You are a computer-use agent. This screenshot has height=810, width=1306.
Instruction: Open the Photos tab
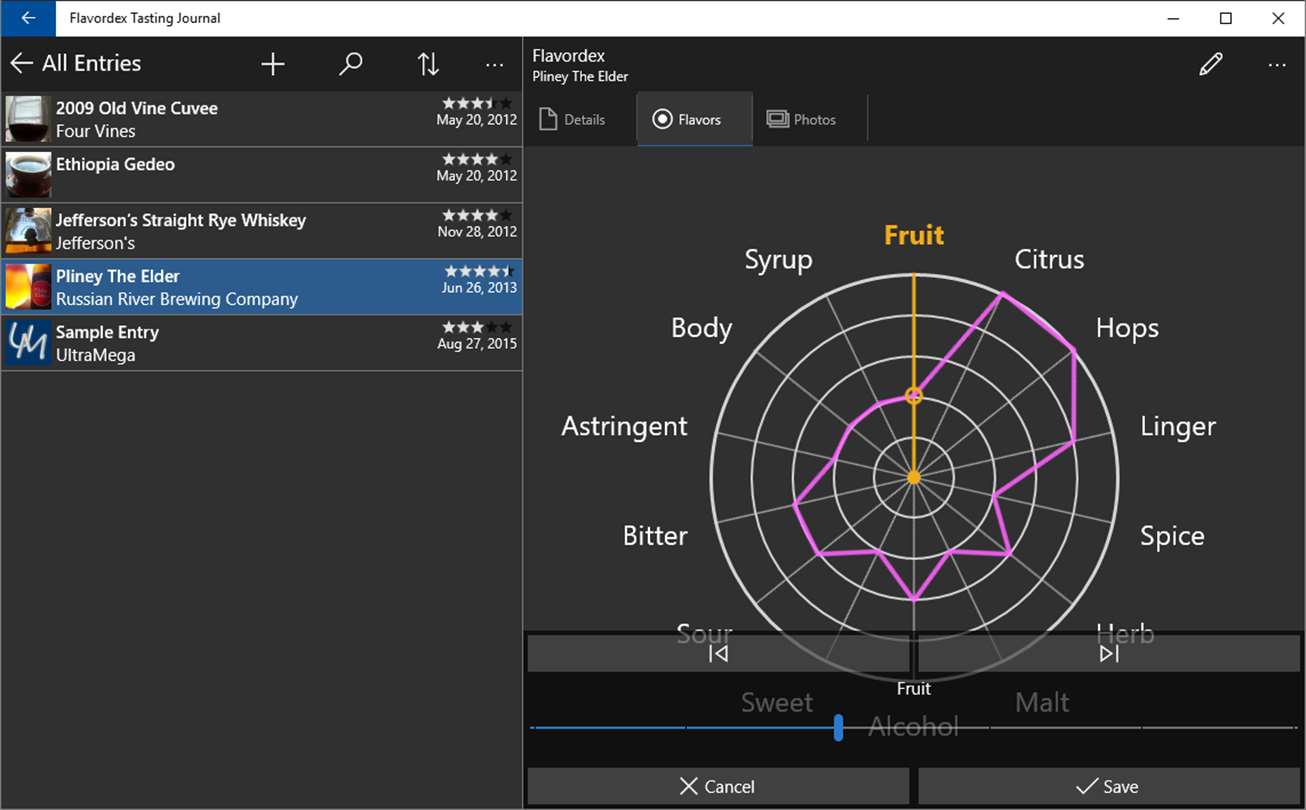pos(801,120)
